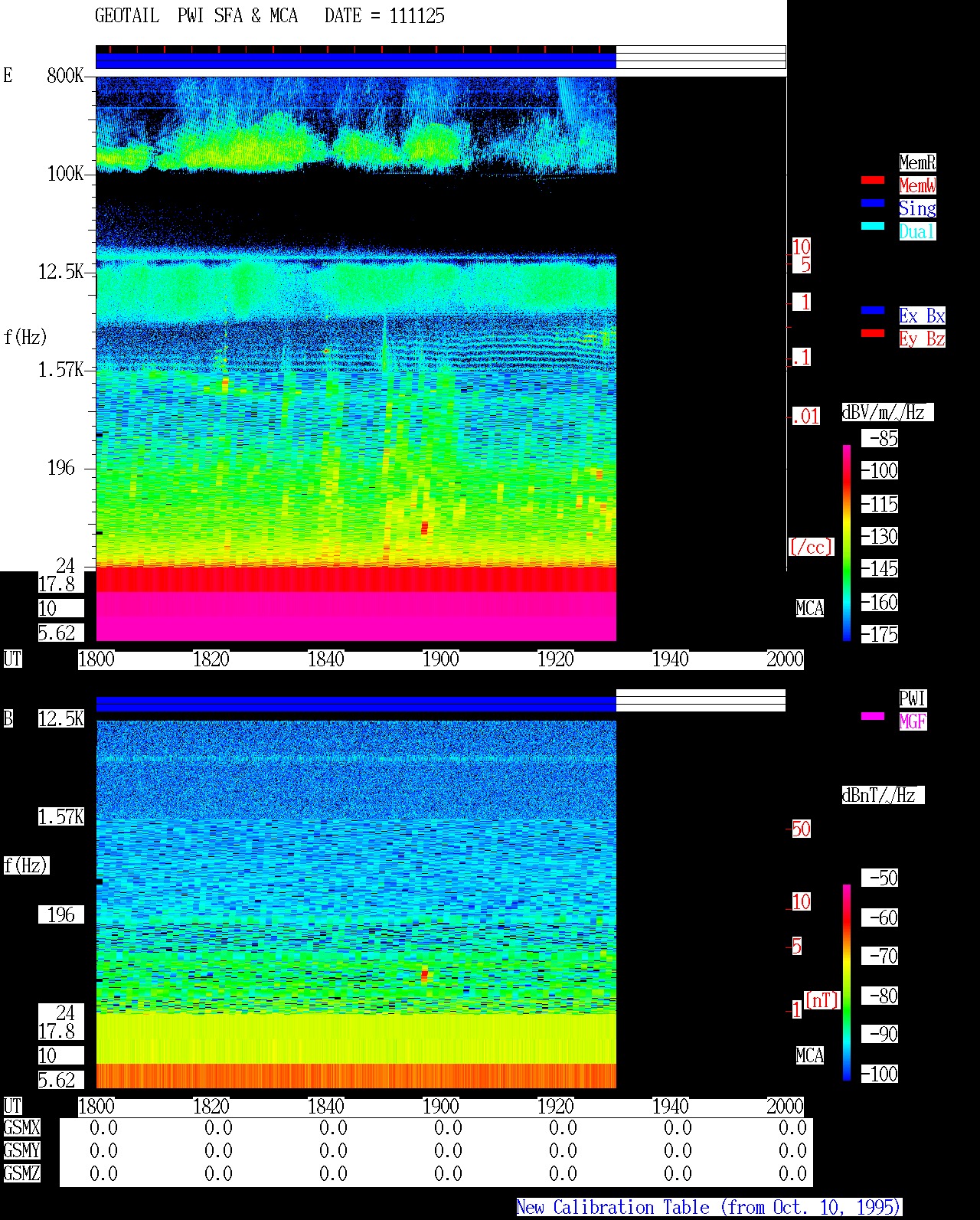980x1220 pixels.
Task: Click the red MemW legend swatch
Action: click(x=872, y=181)
